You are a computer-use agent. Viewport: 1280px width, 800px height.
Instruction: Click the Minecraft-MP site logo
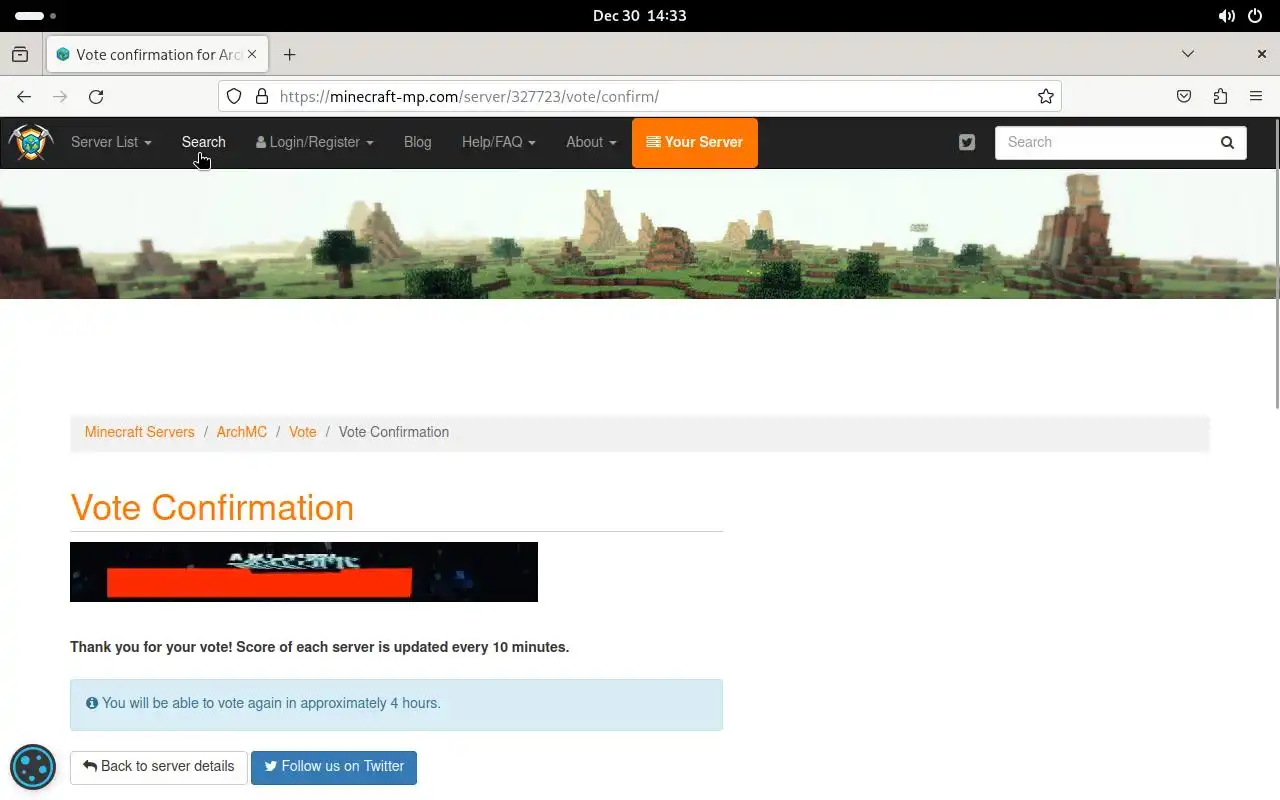[30, 142]
